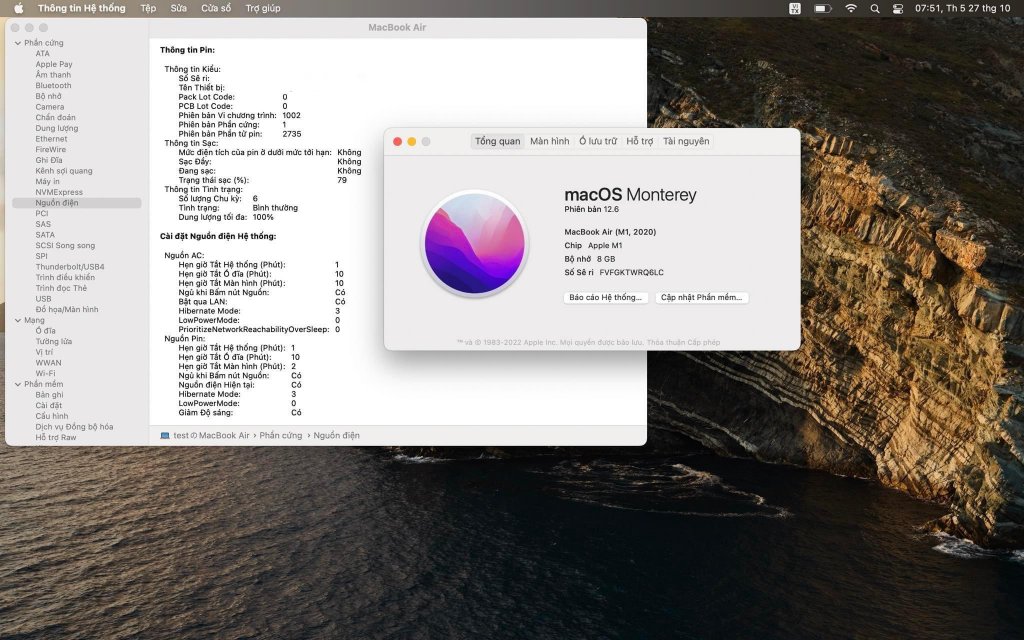The width and height of the screenshot is (1024, 640).
Task: Select Nguồn điện in the sidebar
Action: tap(76, 203)
